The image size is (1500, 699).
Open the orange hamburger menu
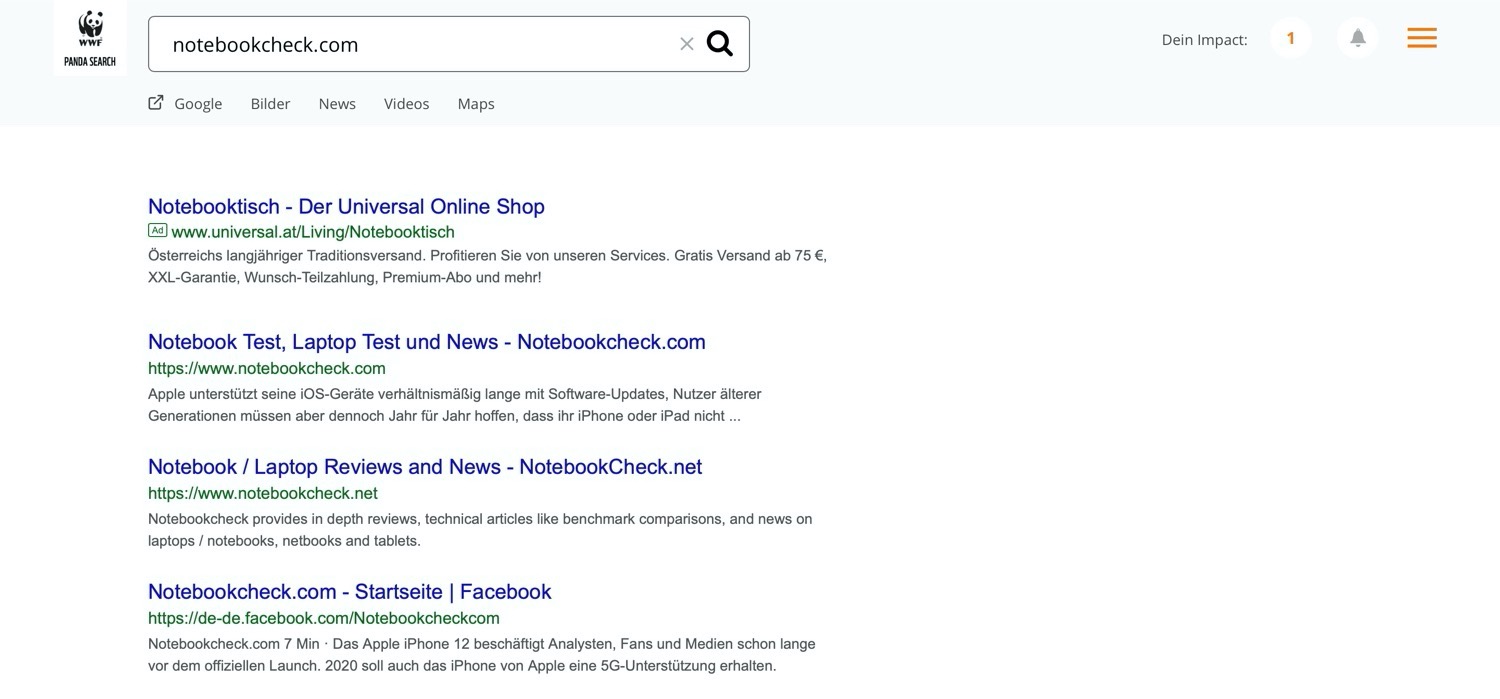(1421, 38)
